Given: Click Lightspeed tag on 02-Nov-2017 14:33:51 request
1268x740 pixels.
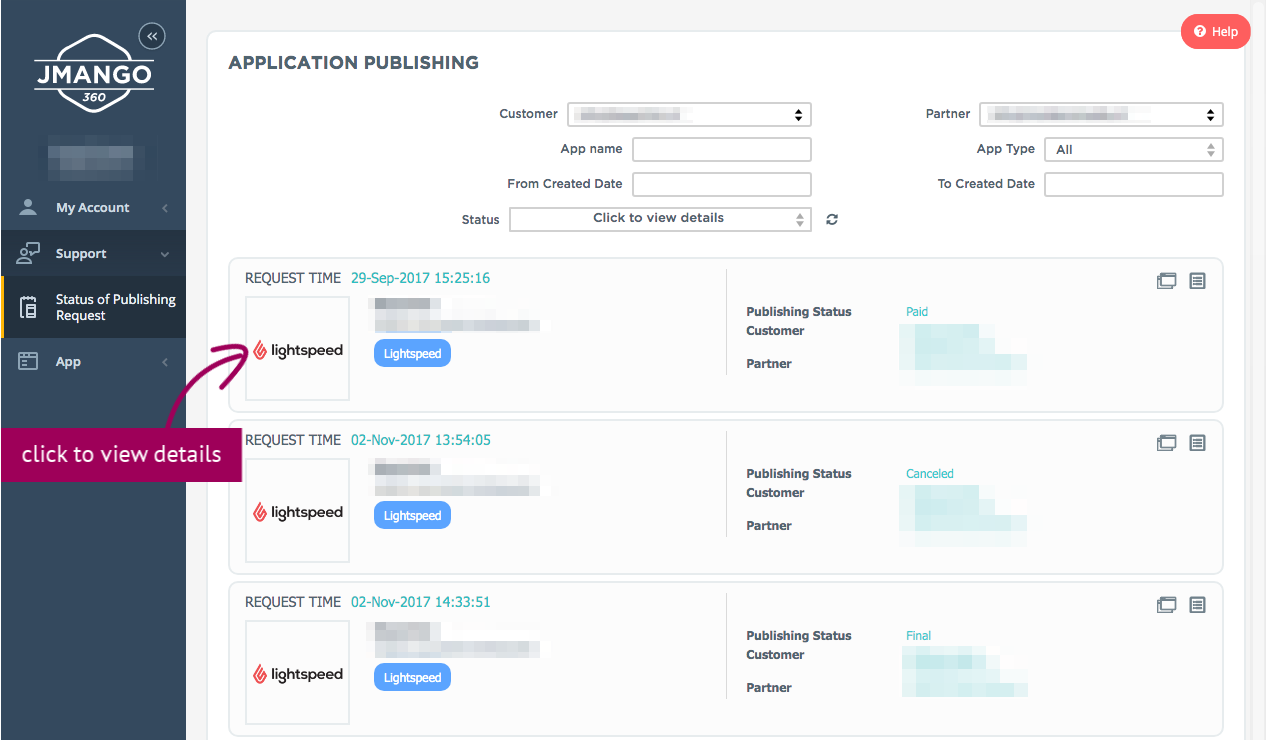Looking at the screenshot, I should (412, 677).
